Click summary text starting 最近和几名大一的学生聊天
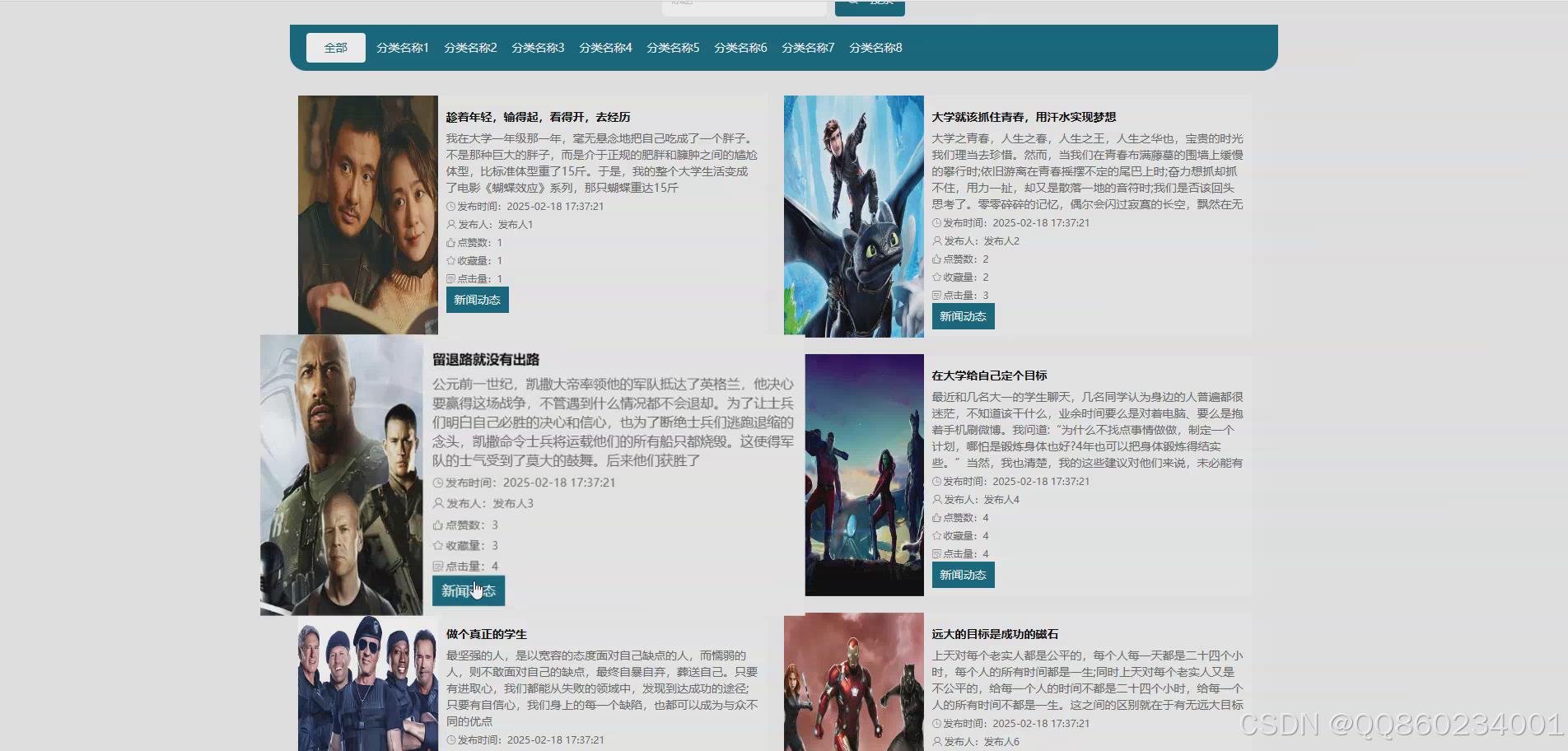This screenshot has width=1568, height=751. [1088, 430]
